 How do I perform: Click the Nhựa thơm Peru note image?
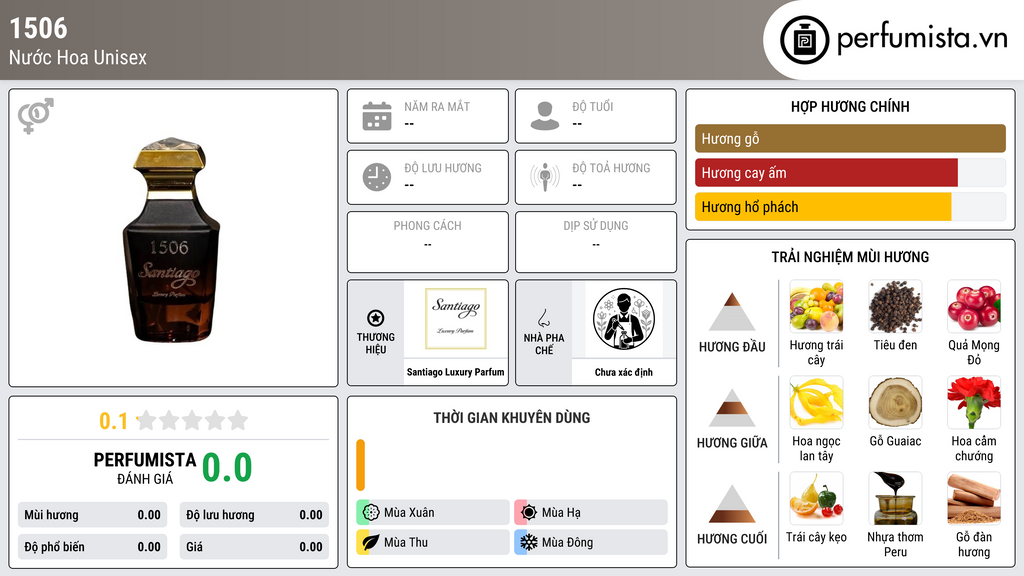[895, 498]
